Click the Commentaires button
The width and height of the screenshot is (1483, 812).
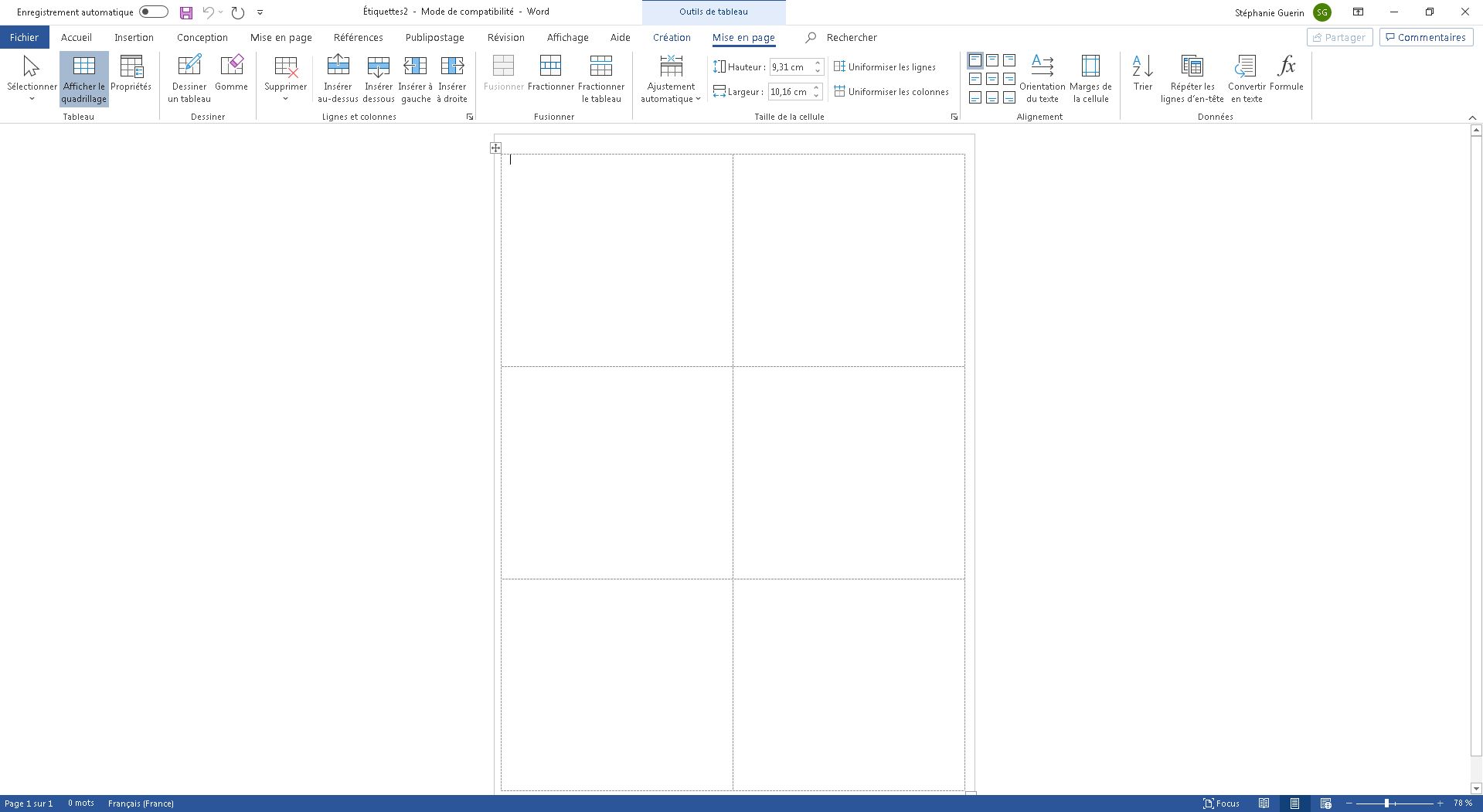pyautogui.click(x=1426, y=37)
